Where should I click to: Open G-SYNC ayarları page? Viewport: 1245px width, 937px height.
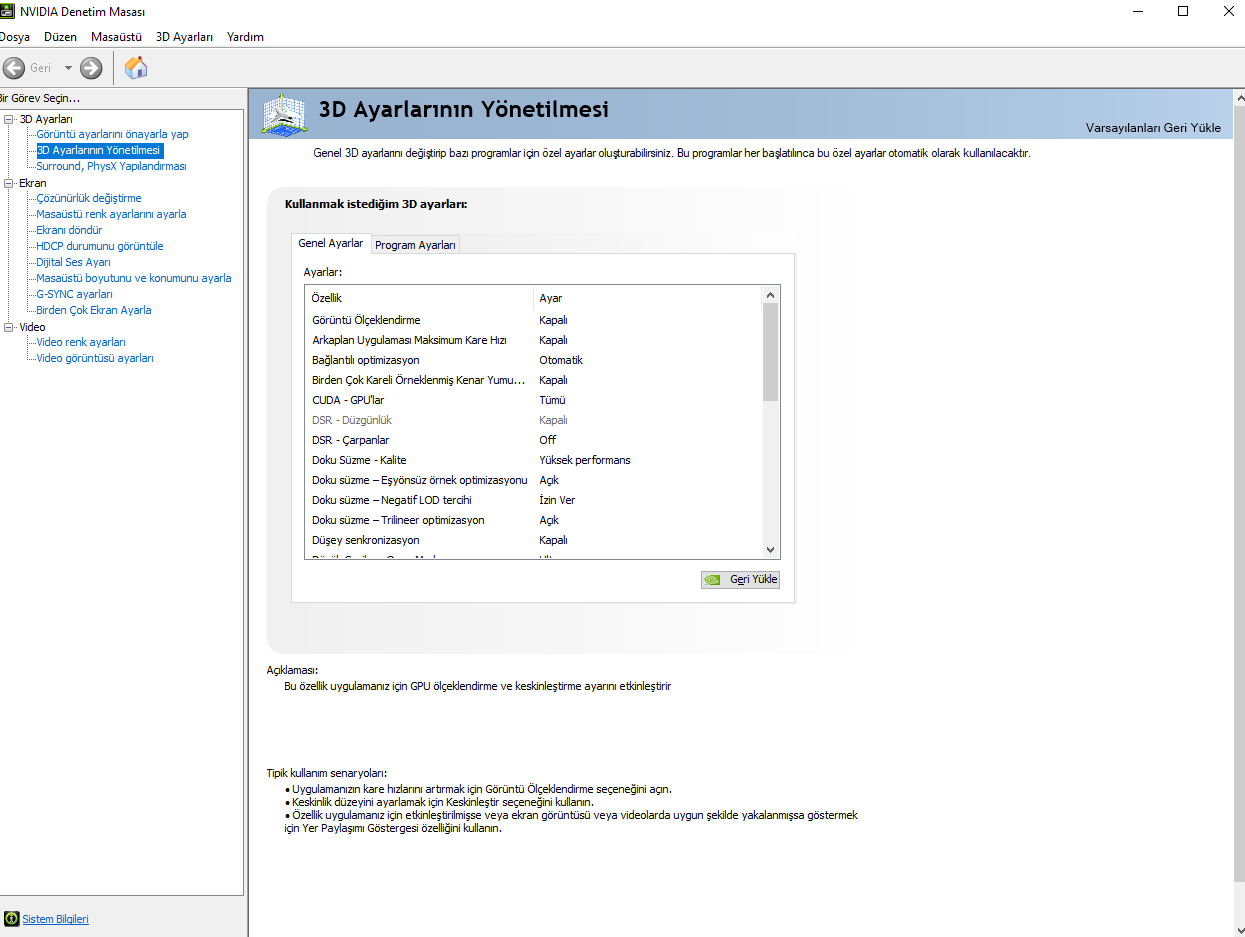(x=74, y=294)
